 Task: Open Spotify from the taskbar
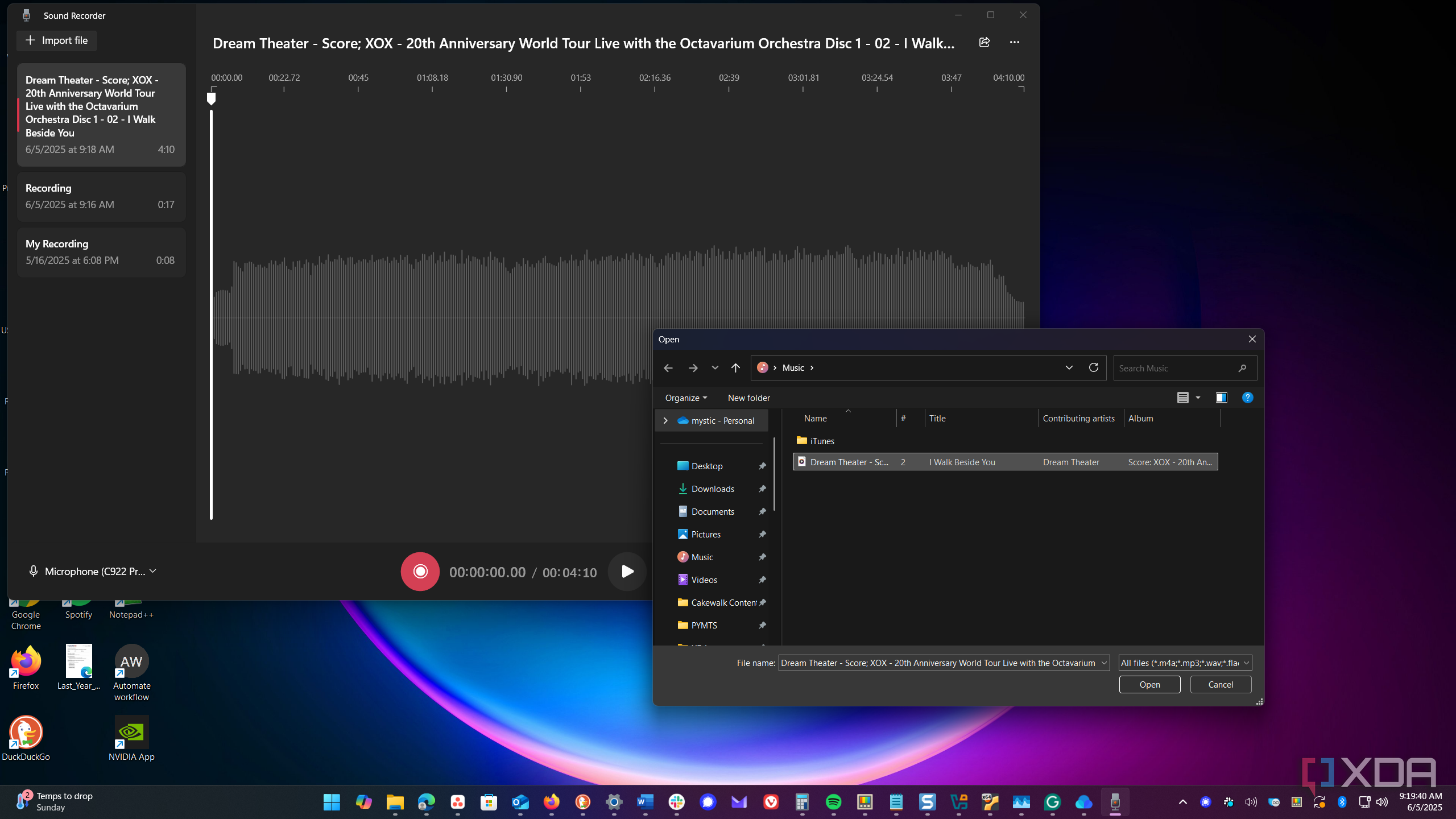(x=833, y=802)
